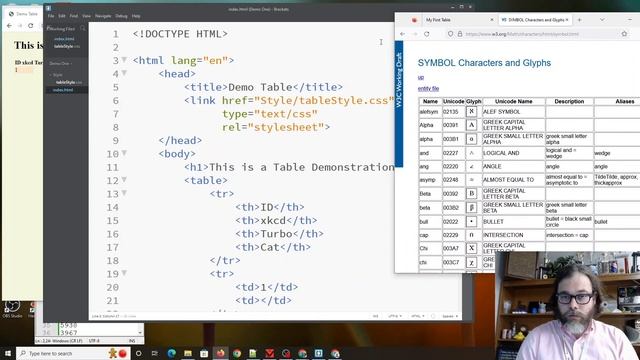Collapse the first tr fold on line 13
The width and height of the screenshot is (640, 360).
pos(124,193)
